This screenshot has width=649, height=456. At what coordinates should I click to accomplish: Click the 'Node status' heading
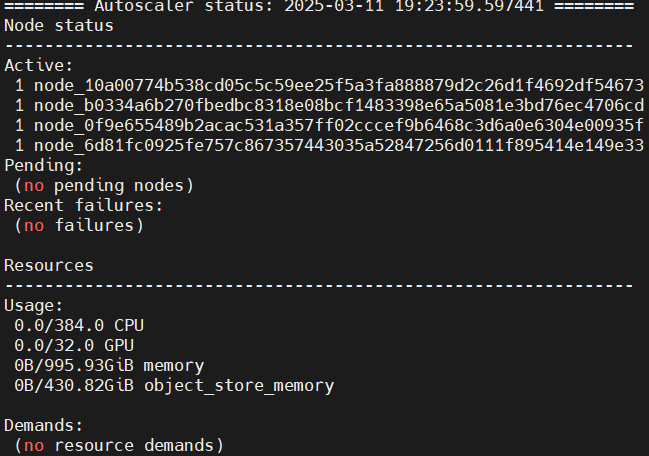pyautogui.click(x=59, y=26)
